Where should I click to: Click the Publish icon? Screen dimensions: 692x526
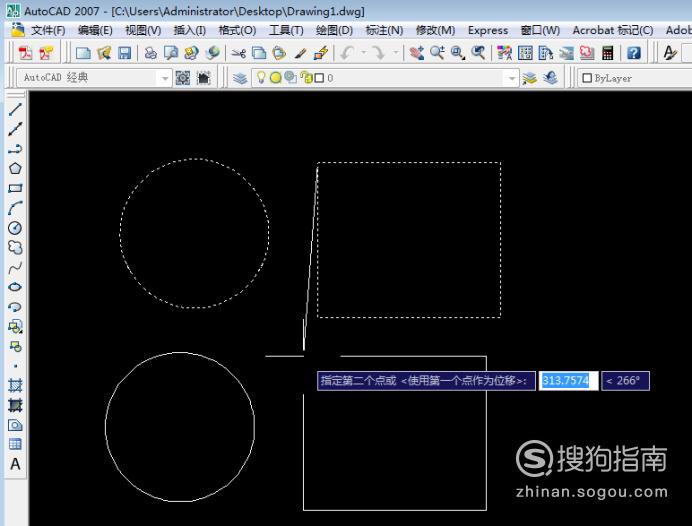tap(192, 53)
